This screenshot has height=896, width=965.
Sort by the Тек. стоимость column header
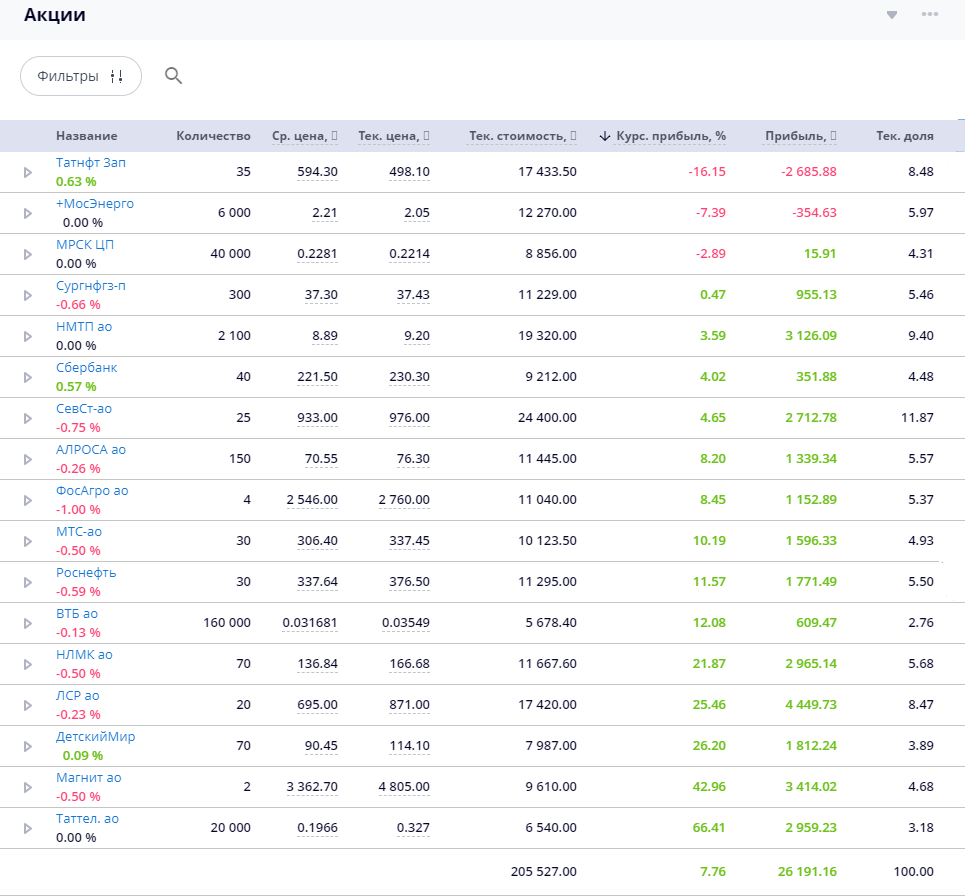(x=523, y=136)
